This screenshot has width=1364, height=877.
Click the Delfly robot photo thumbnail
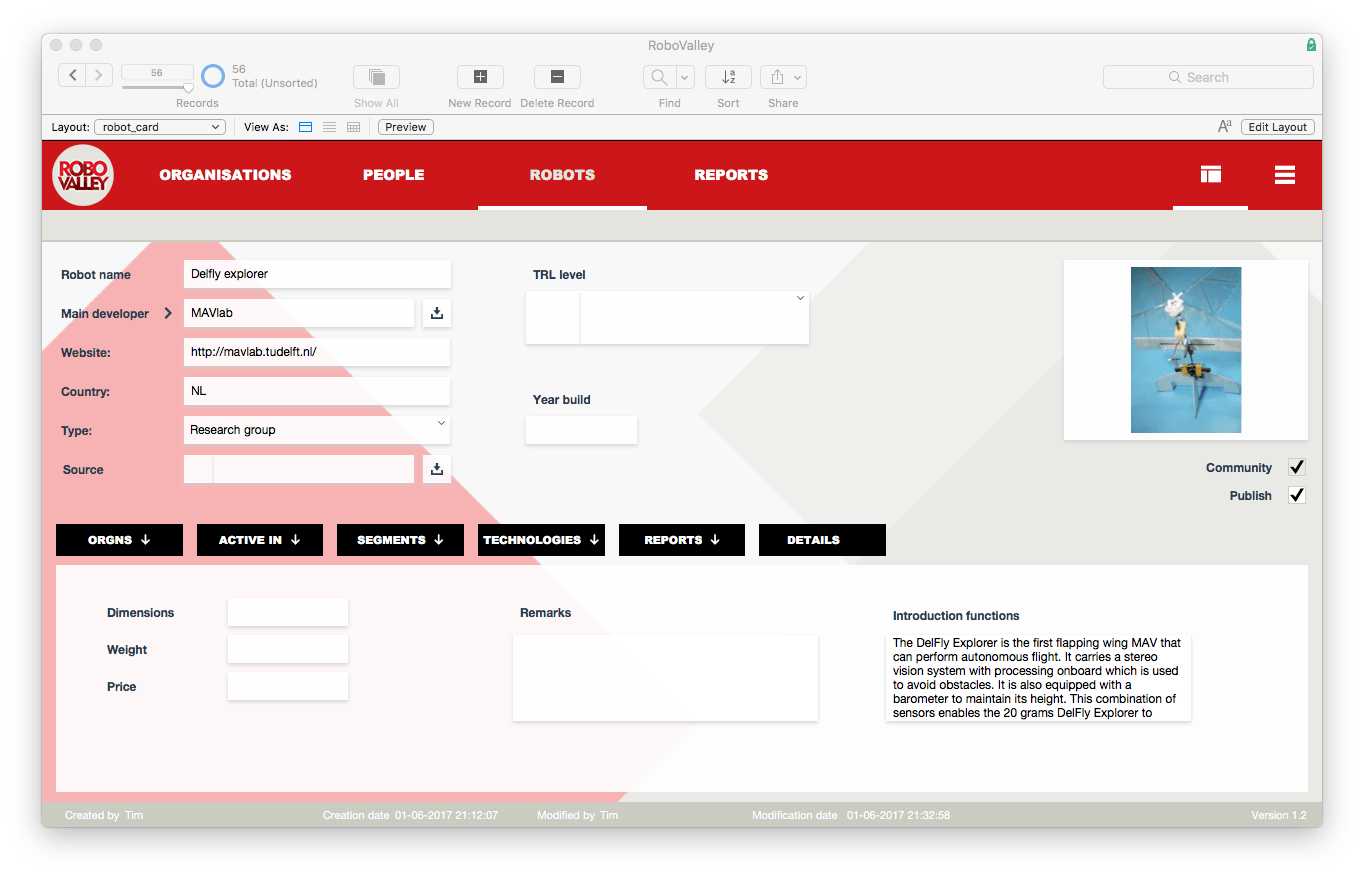1186,350
